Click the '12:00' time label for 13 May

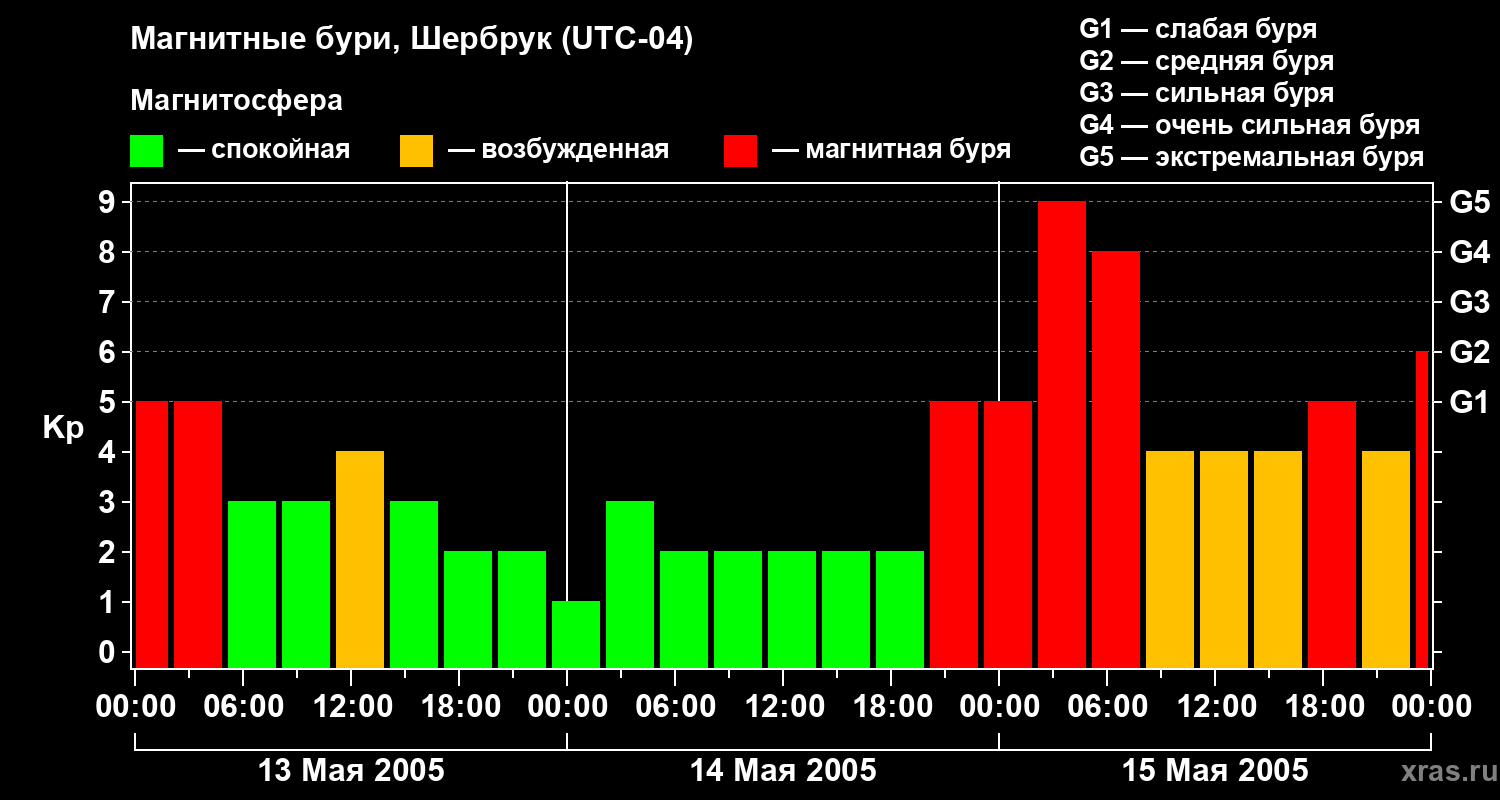(351, 707)
